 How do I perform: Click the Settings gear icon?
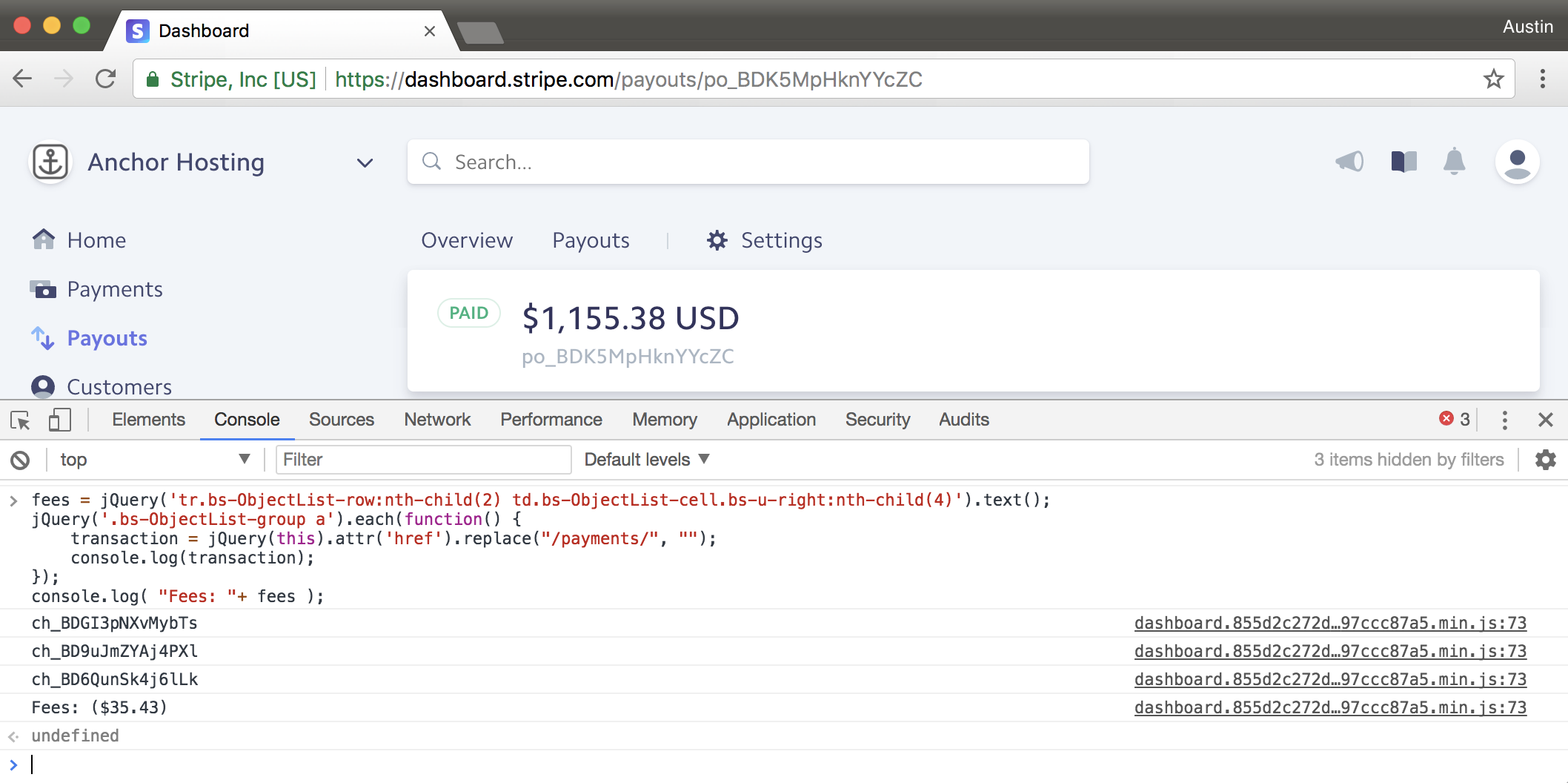click(x=717, y=240)
